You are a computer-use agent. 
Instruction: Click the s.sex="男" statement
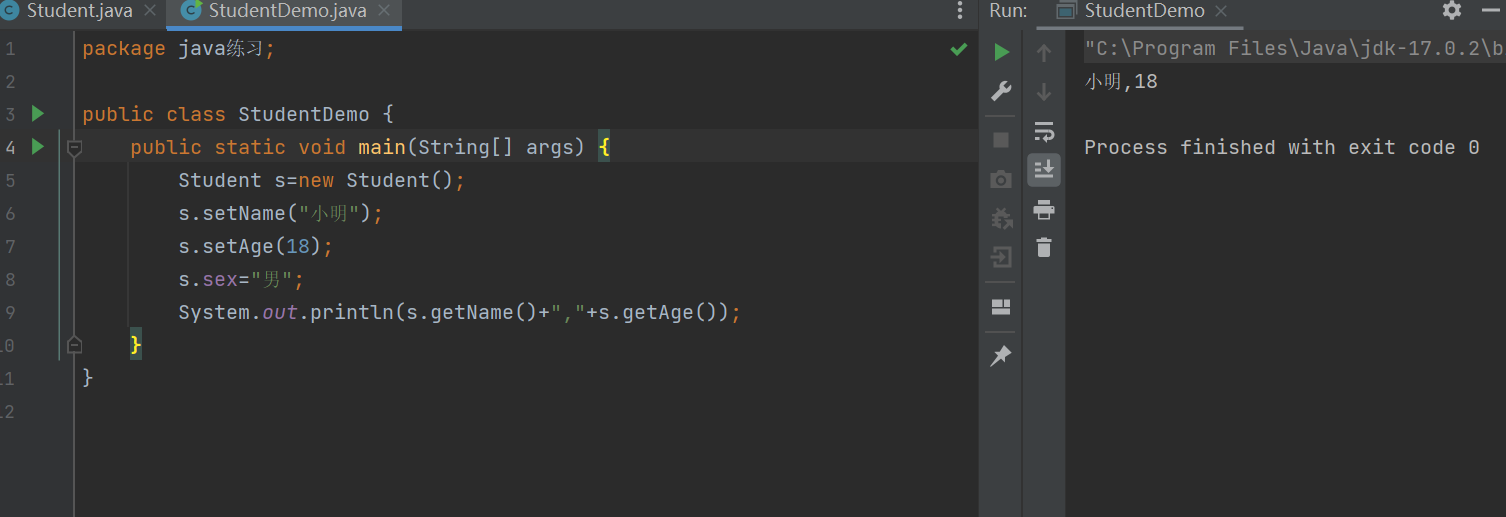[240, 280]
